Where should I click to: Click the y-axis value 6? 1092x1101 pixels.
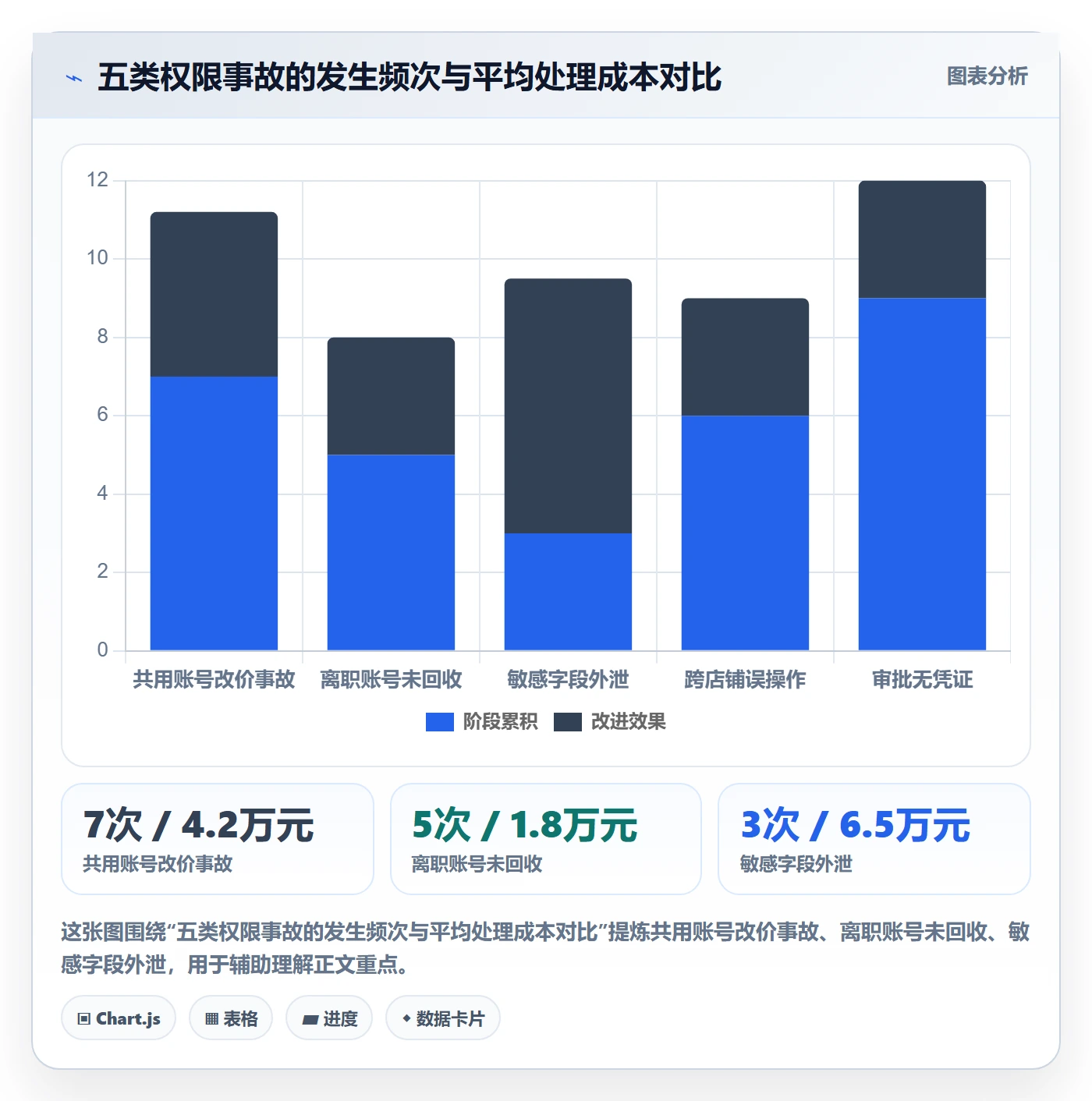102,415
